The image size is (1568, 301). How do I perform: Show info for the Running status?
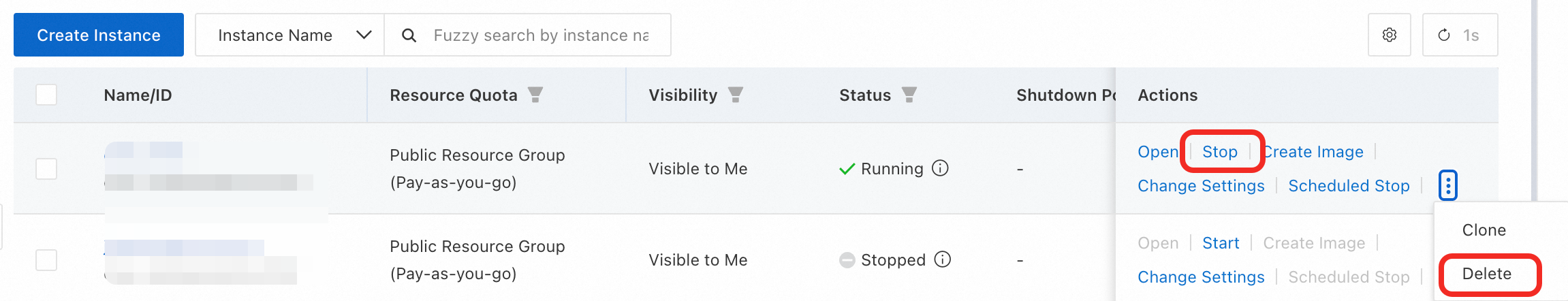point(940,168)
